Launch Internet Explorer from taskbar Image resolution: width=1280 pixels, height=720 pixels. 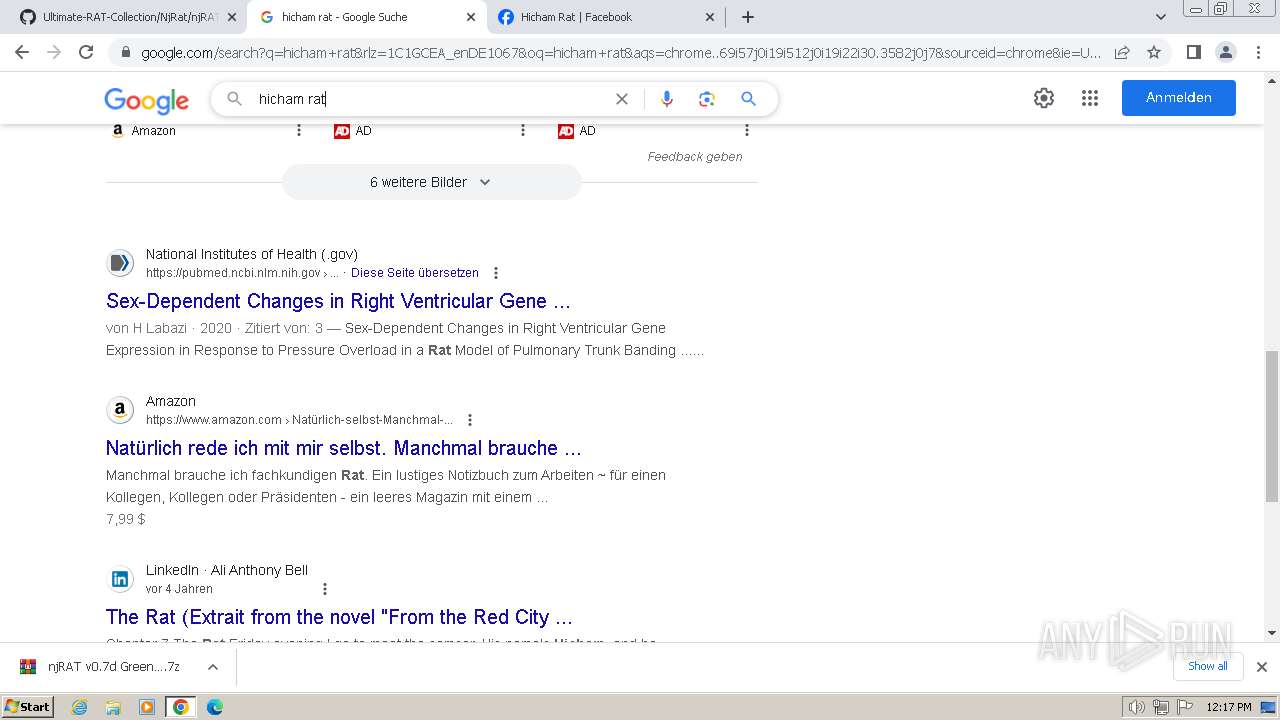click(x=79, y=707)
